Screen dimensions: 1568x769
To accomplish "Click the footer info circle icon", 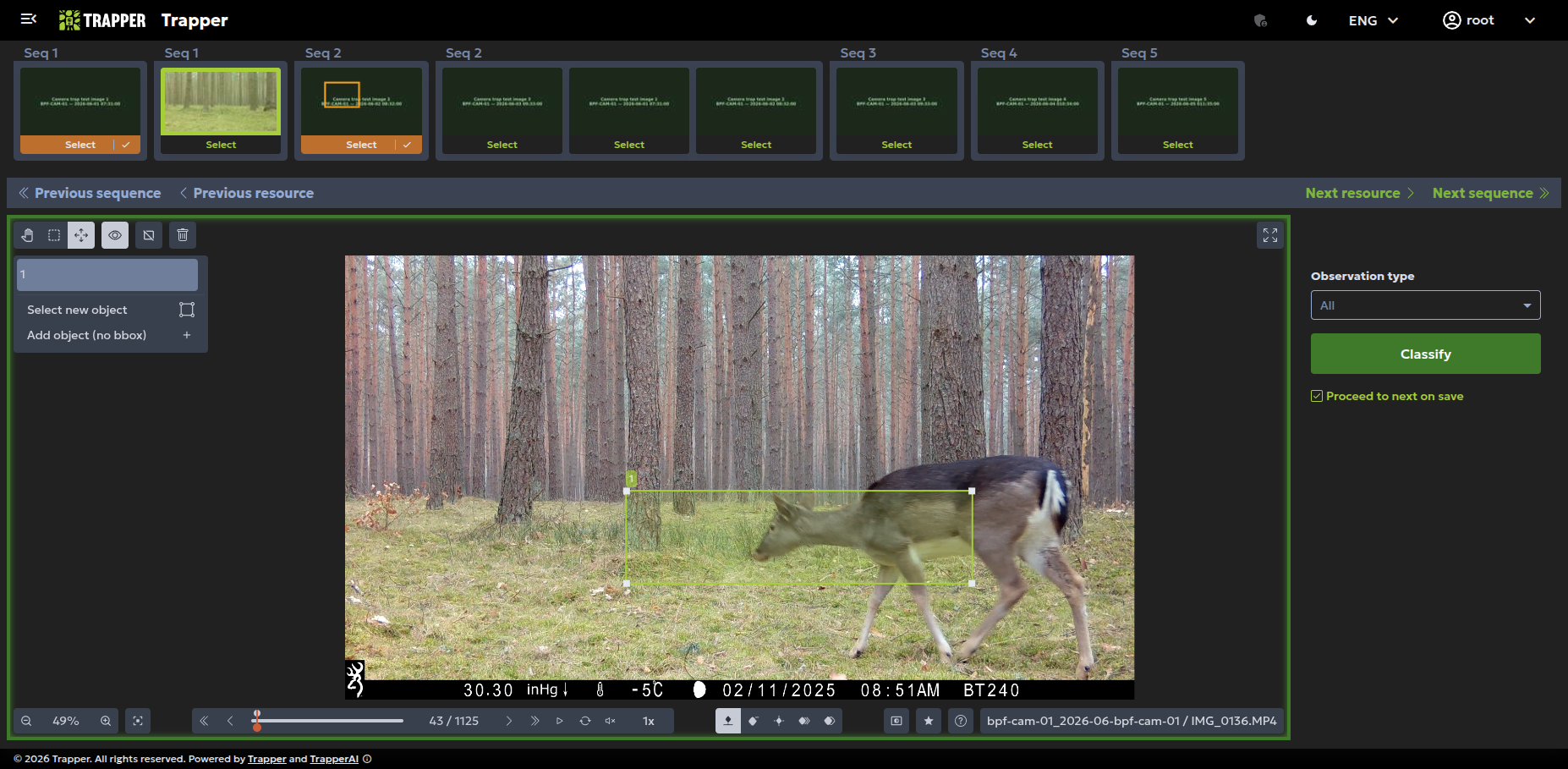I will coord(367,759).
